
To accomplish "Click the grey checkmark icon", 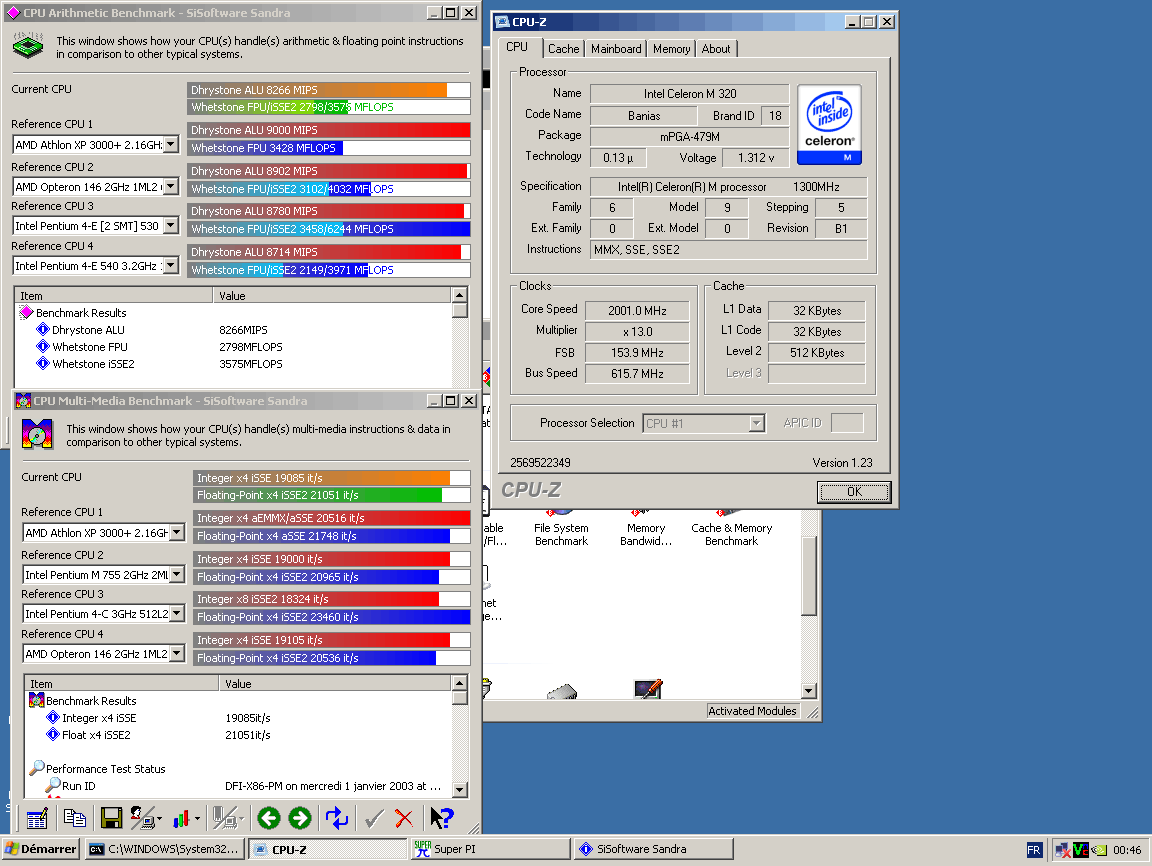I will (374, 818).
